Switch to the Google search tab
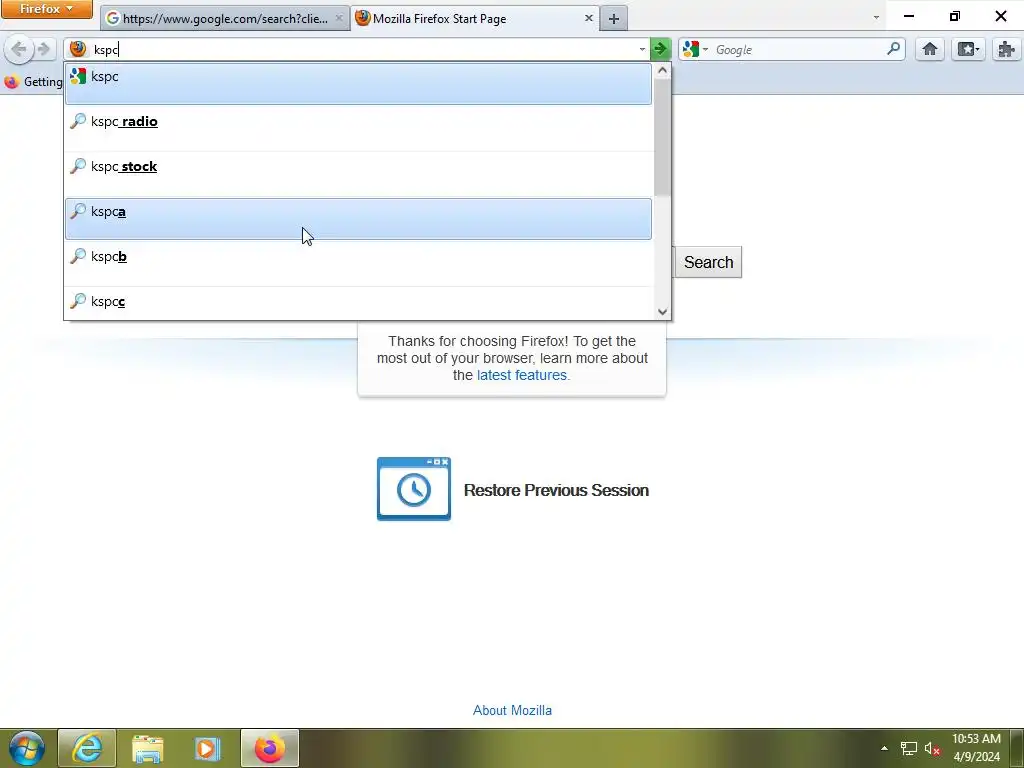Image resolution: width=1024 pixels, height=768 pixels. 225,18
